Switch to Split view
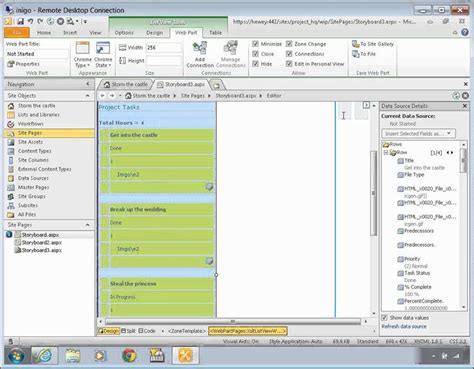The height and width of the screenshot is (369, 474). 128,331
